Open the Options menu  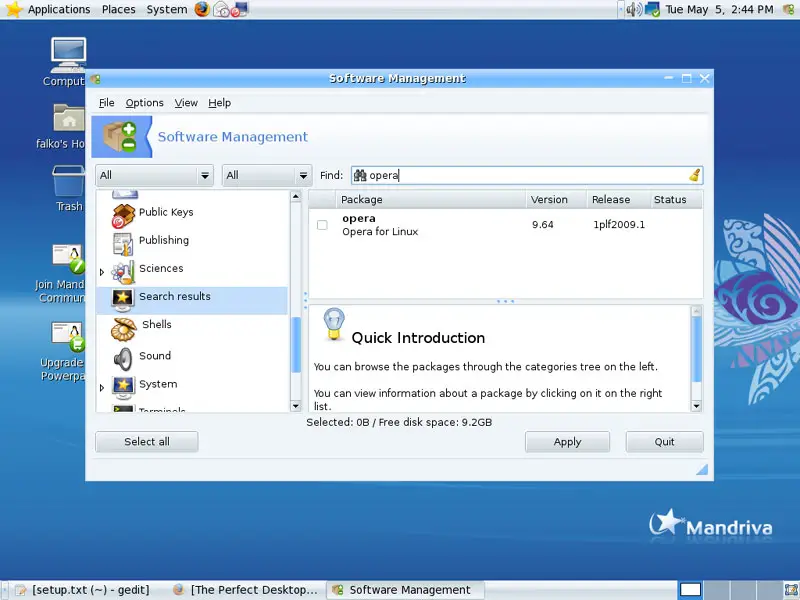click(x=145, y=103)
